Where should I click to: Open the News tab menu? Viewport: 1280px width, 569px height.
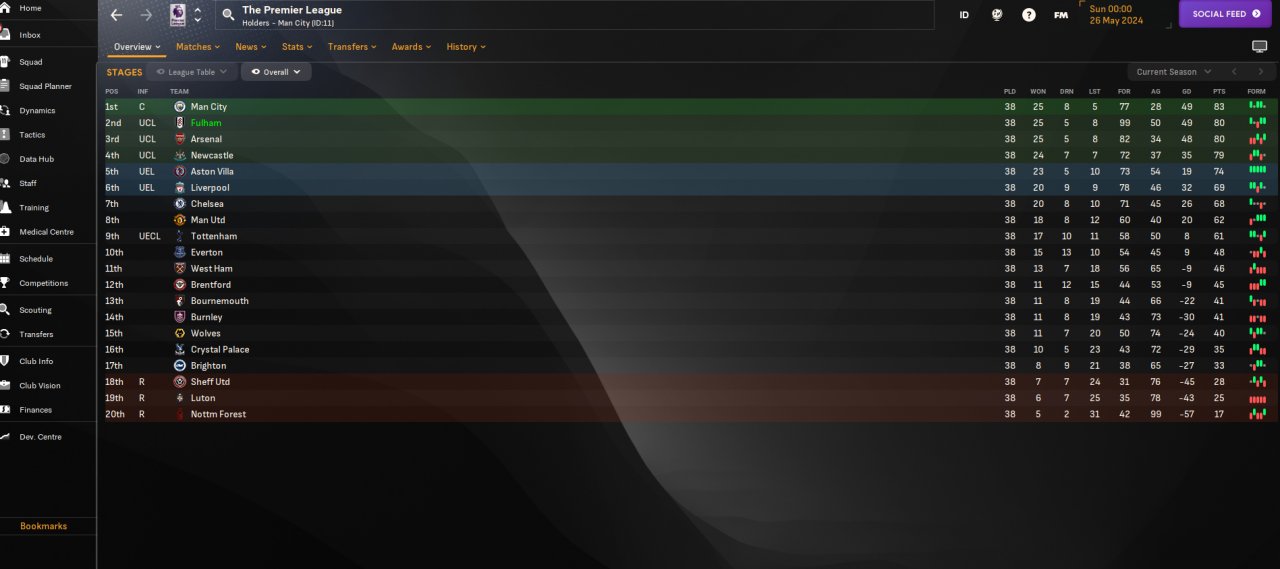pyautogui.click(x=251, y=47)
